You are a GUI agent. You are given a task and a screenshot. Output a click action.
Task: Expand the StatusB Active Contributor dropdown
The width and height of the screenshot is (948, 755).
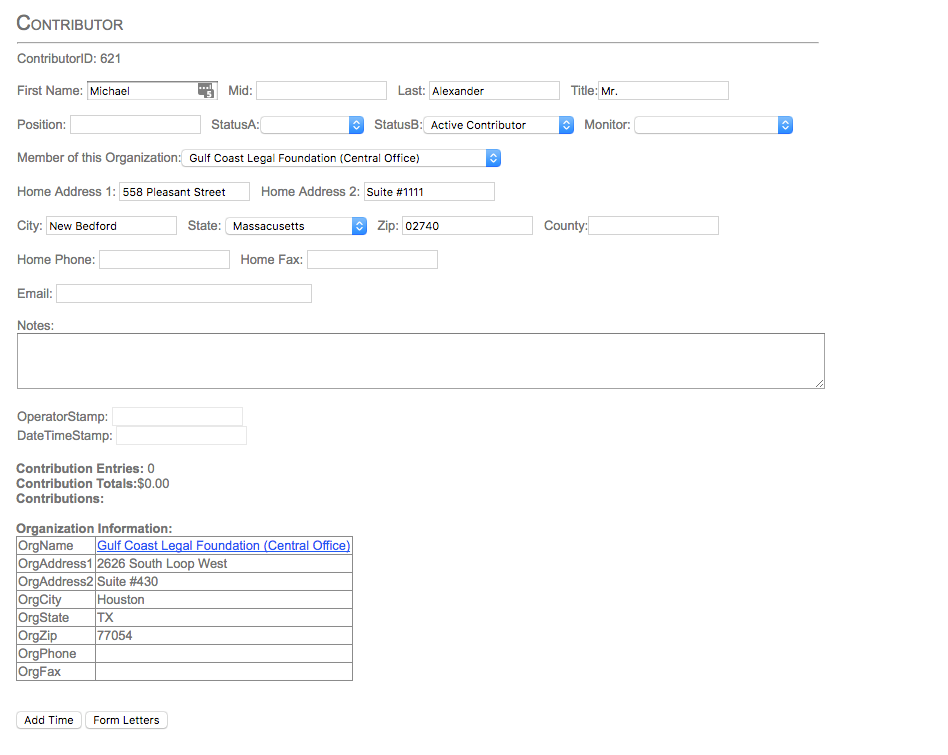coord(498,125)
